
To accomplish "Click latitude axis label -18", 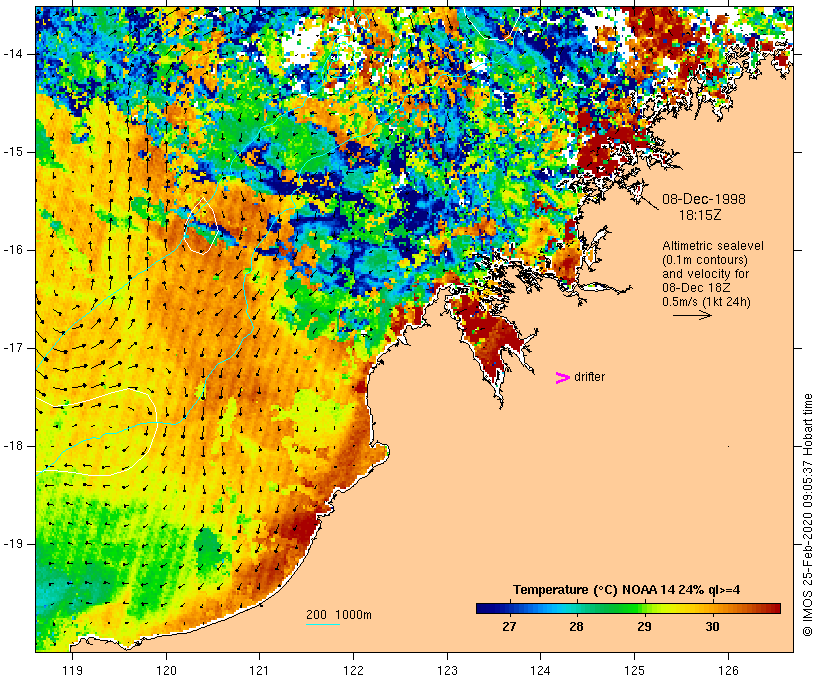I will coord(13,446).
